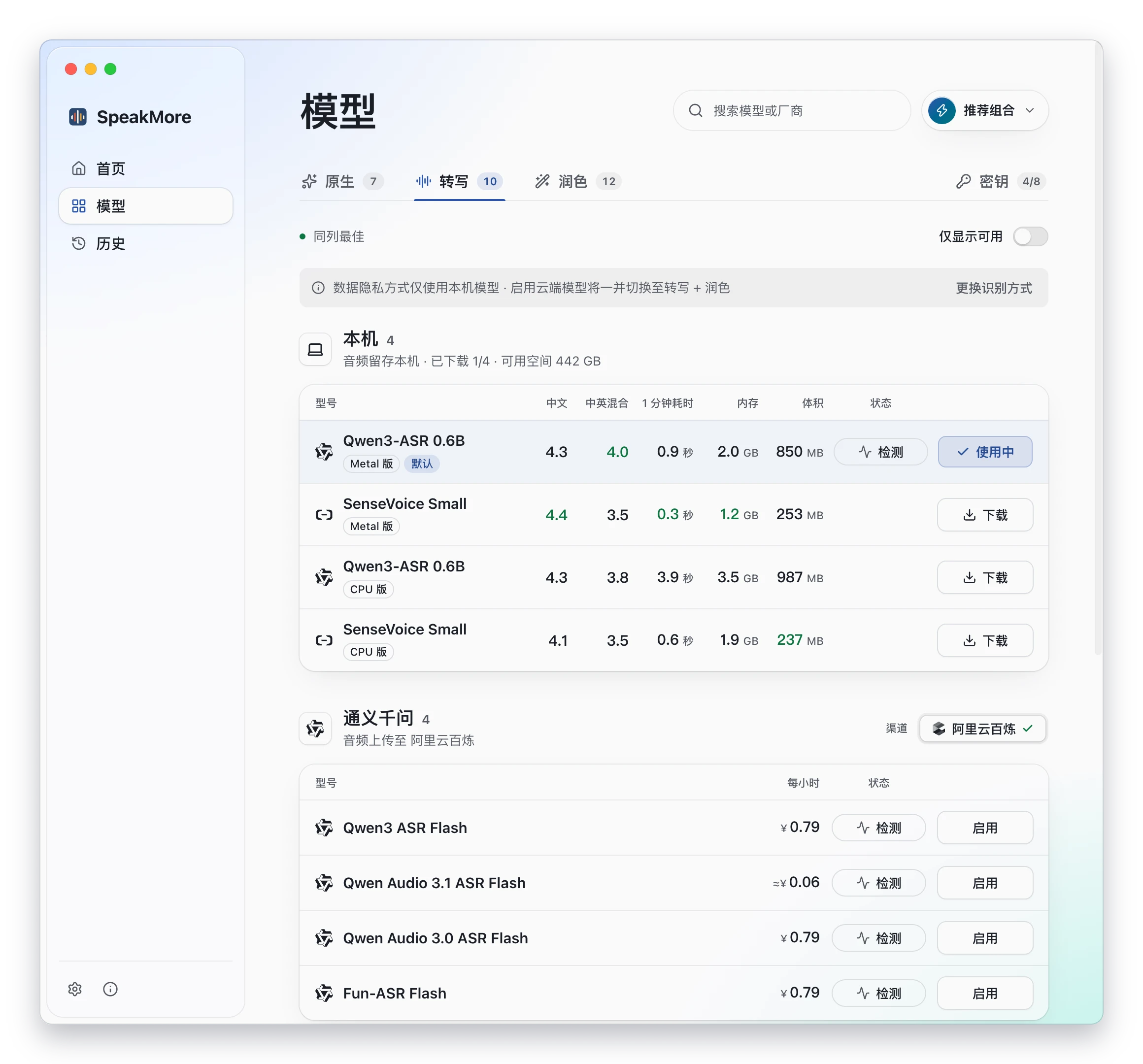1143x1064 pixels.
Task: Click 检测 for Qwen Audio 3.1 ASR Flash
Action: click(878, 882)
